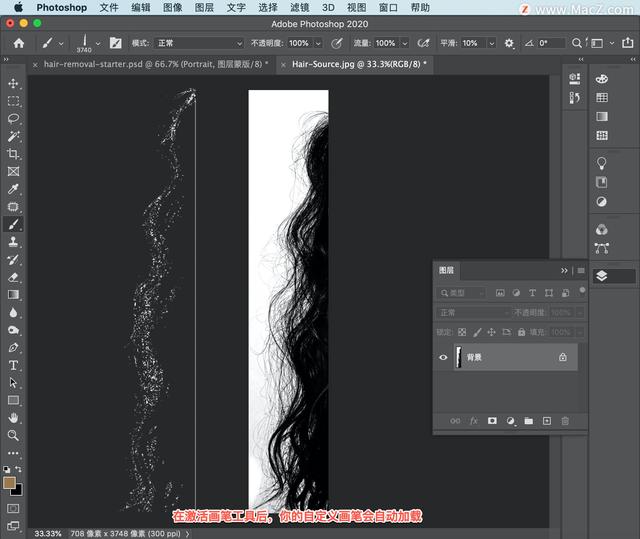Open the brush preset picker arrow
Screen dimensions: 640x539
[98, 43]
